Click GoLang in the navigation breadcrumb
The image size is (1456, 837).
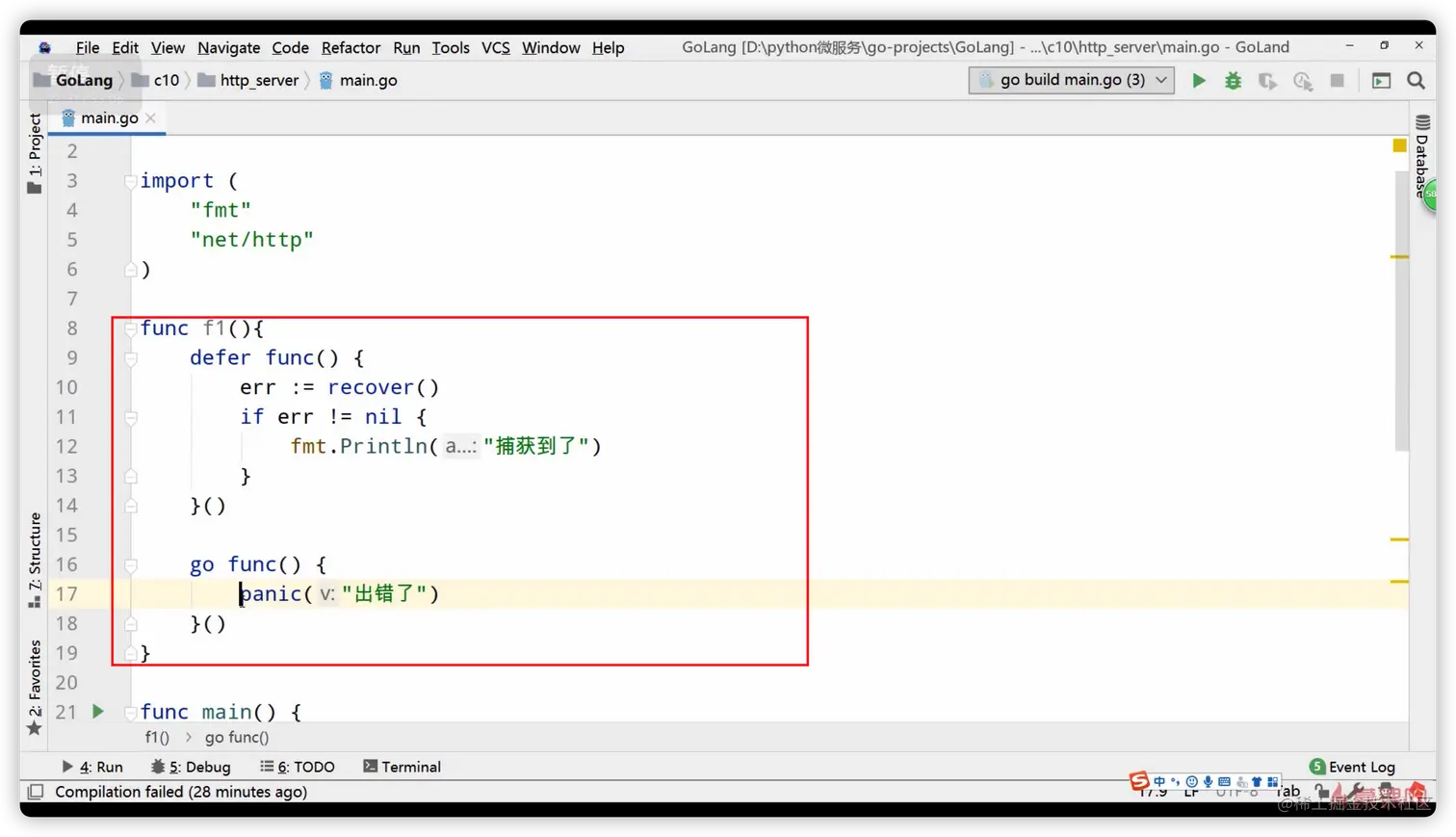(74, 80)
